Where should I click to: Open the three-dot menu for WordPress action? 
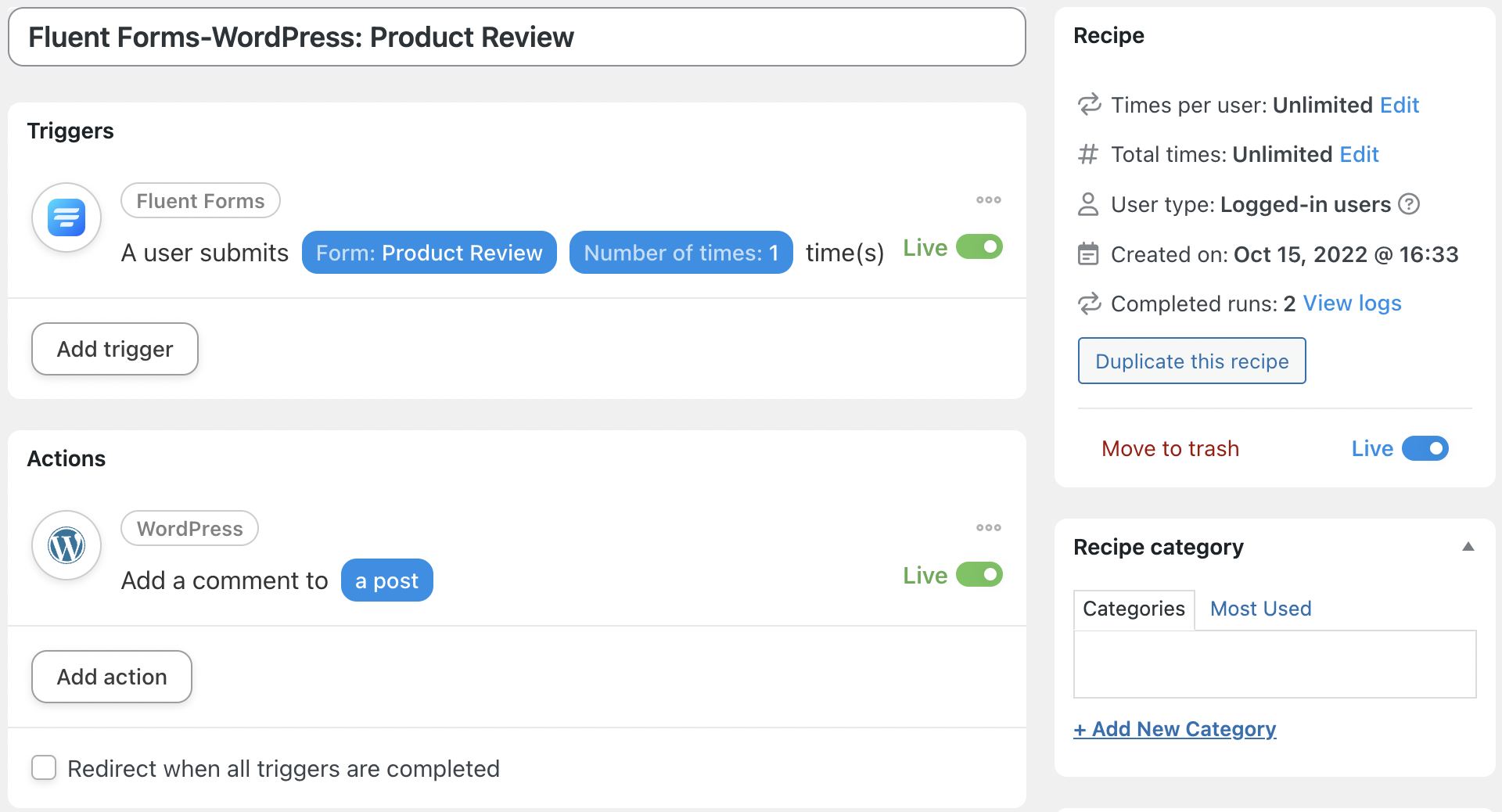click(989, 528)
